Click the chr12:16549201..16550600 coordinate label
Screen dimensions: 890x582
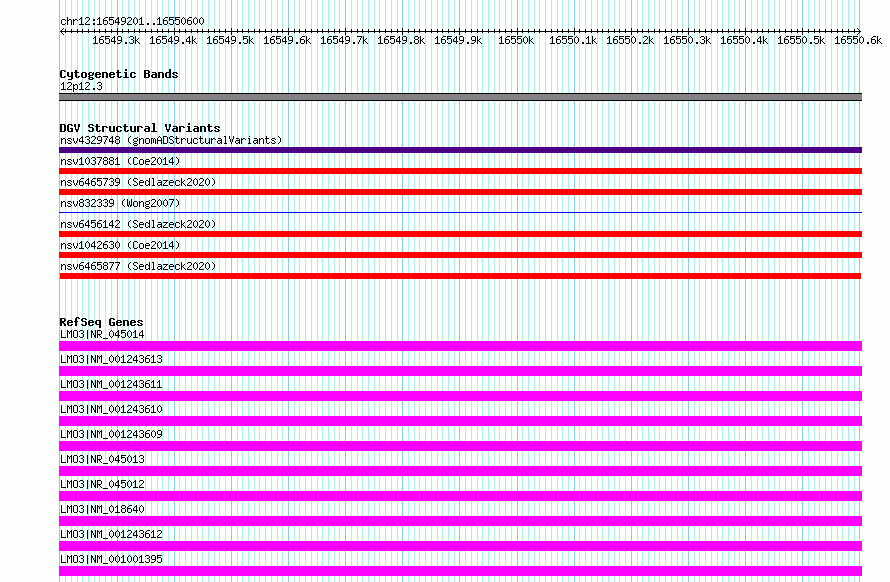pos(132,21)
